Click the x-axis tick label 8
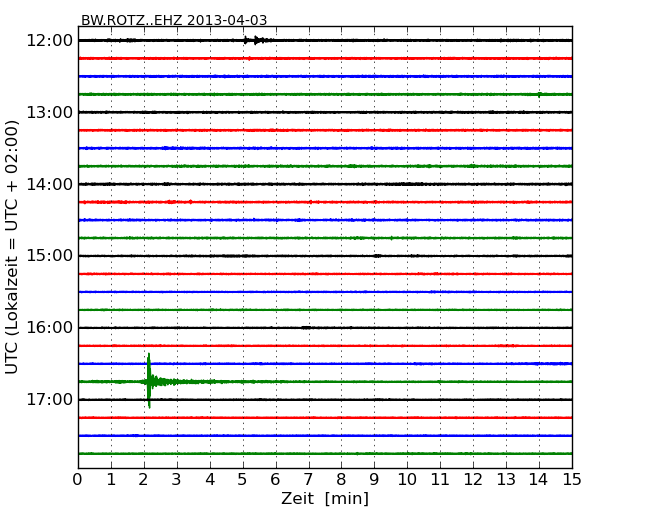 pos(341,479)
